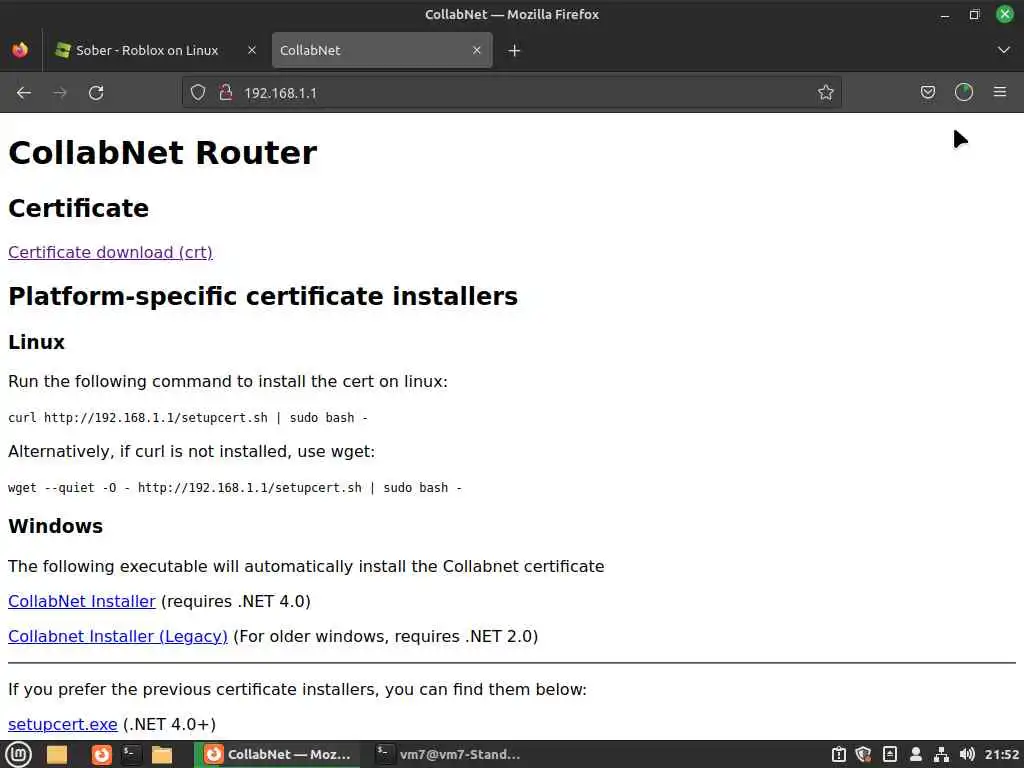This screenshot has width=1024, height=768.
Task: Launch the terminal from taskbar launcher
Action: point(131,755)
